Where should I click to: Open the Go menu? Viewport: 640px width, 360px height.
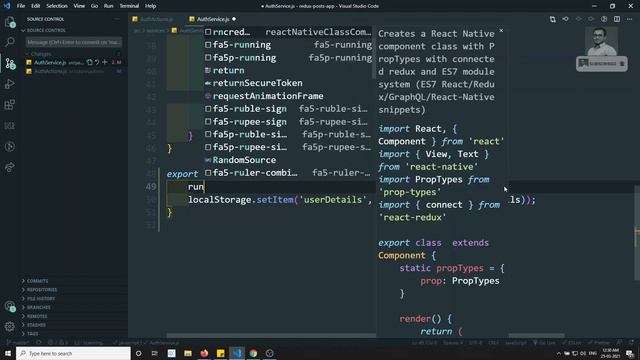point(94,6)
